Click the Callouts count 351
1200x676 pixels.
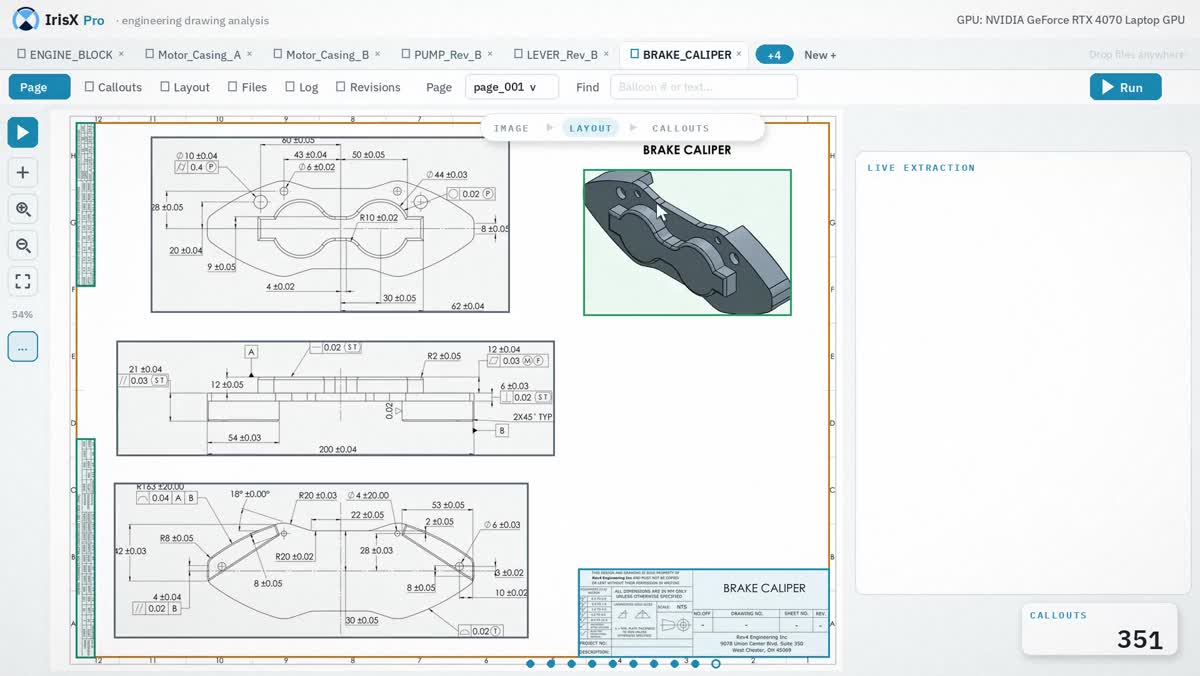[x=1140, y=640]
